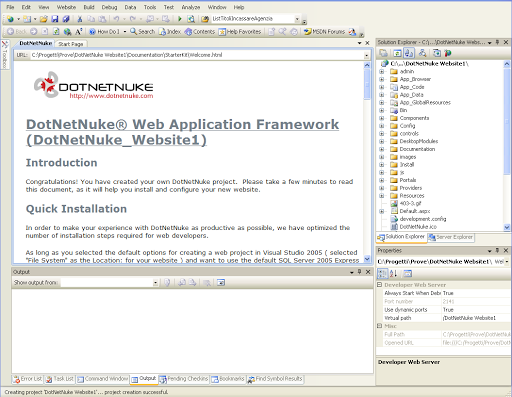Select the development.config file
Viewport: 512px width, 397px height.
[423, 219]
